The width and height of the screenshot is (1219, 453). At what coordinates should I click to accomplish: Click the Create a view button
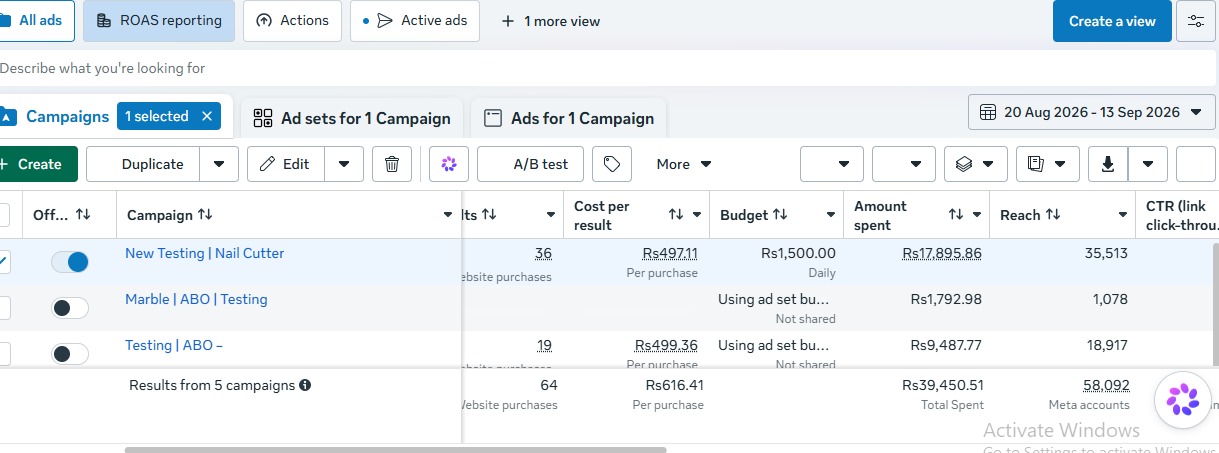[1112, 21]
